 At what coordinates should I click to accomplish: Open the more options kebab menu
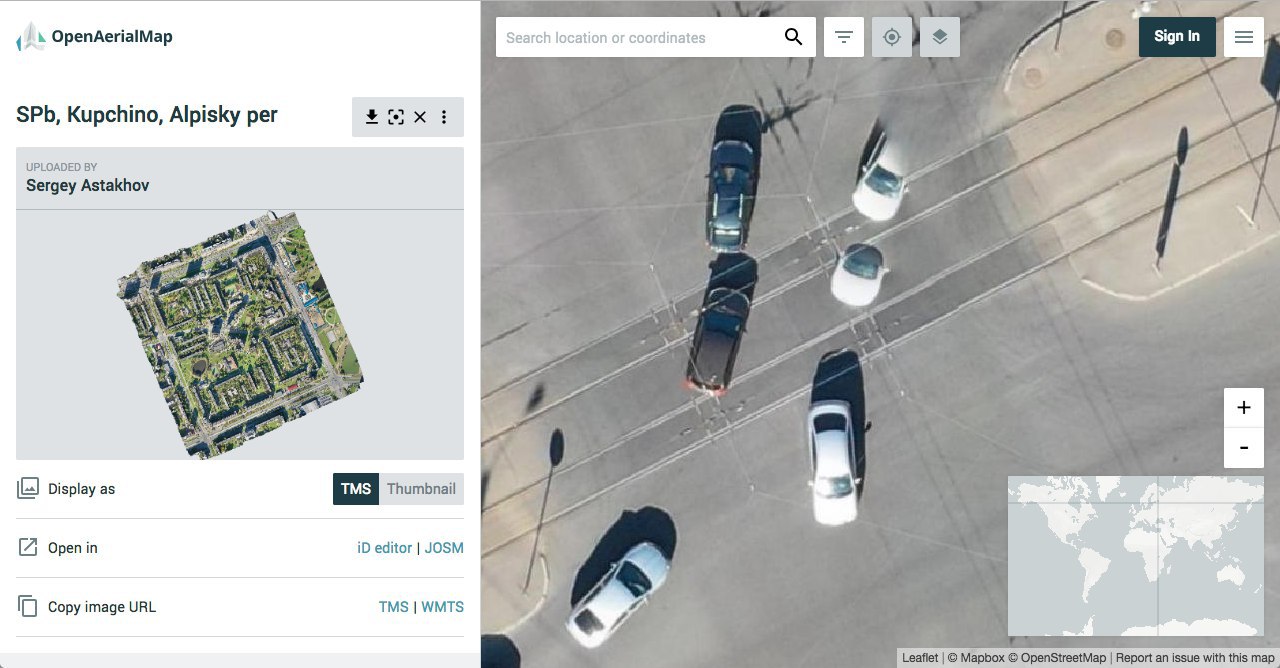tap(444, 117)
